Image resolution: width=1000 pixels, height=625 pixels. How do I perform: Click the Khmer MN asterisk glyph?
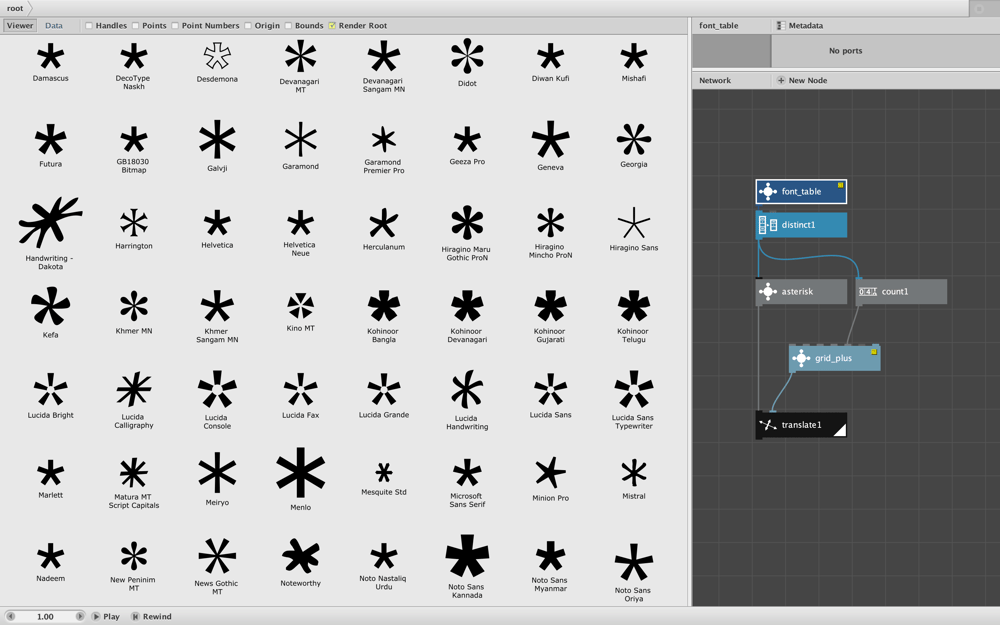click(x=134, y=306)
